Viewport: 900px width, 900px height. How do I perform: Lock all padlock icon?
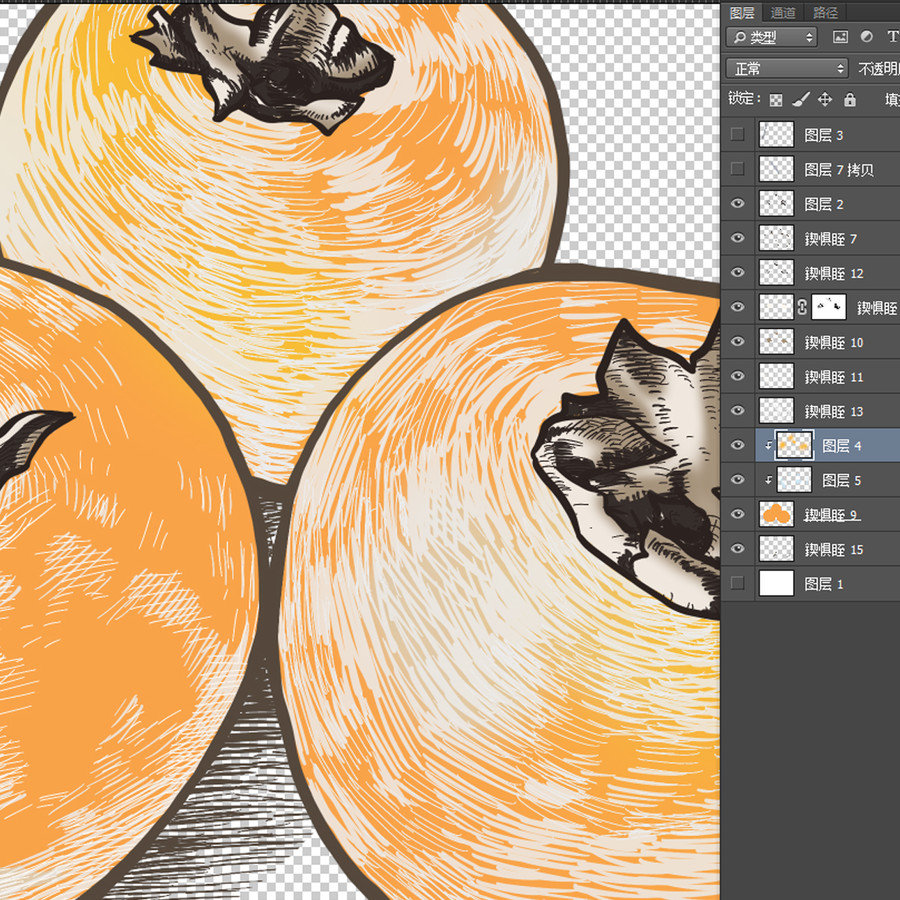849,100
